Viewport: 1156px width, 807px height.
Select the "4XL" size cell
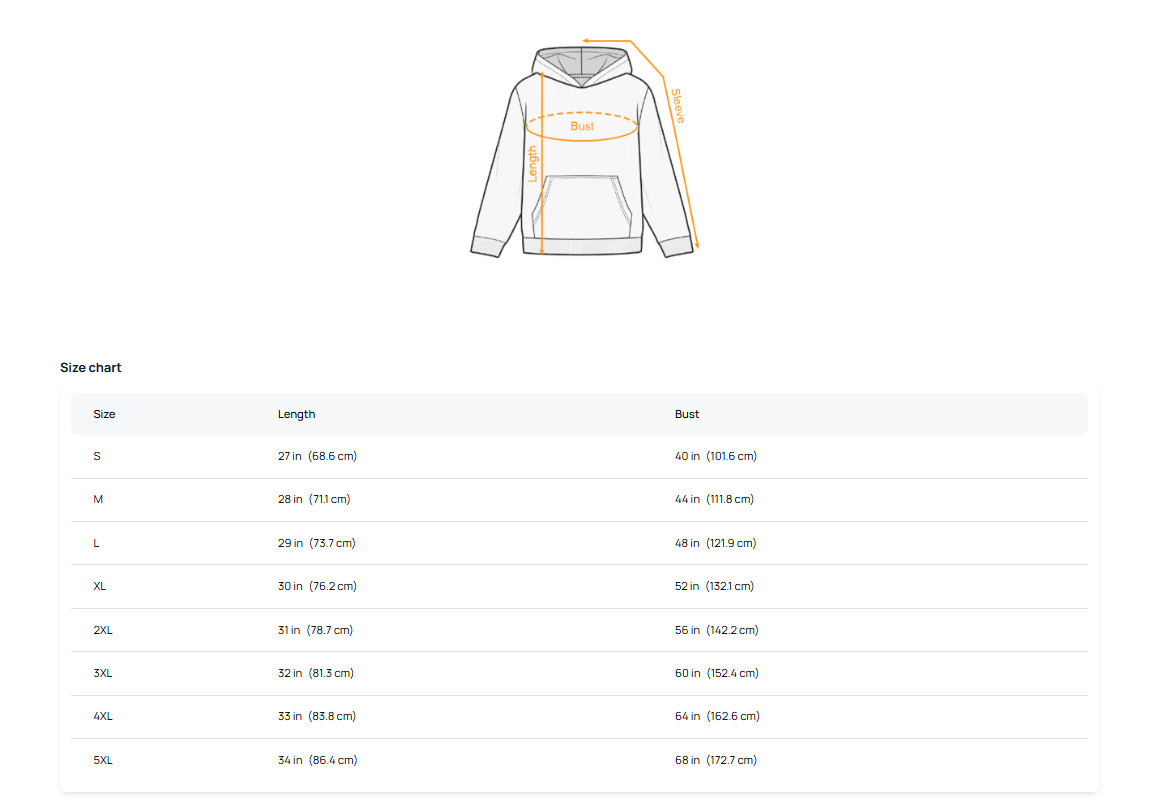point(102,716)
